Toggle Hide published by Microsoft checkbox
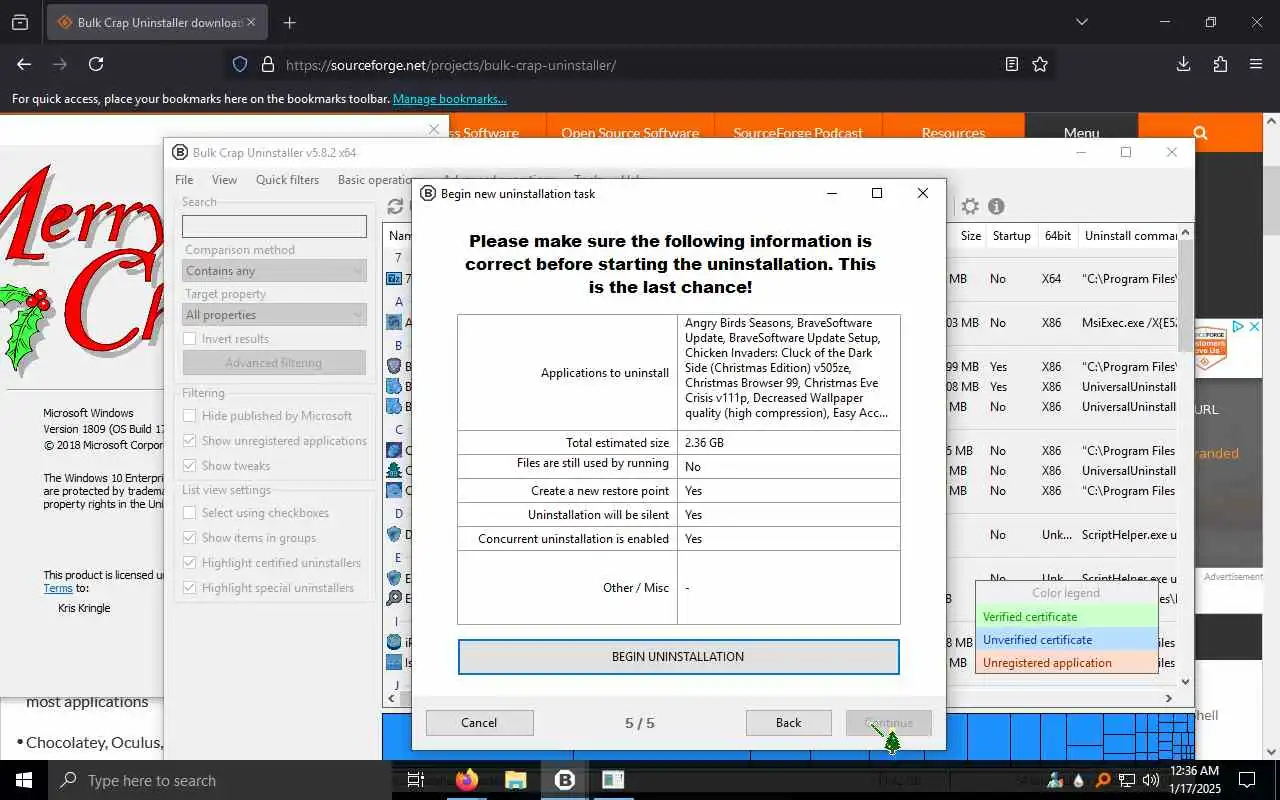Viewport: 1280px width, 800px height. [189, 416]
